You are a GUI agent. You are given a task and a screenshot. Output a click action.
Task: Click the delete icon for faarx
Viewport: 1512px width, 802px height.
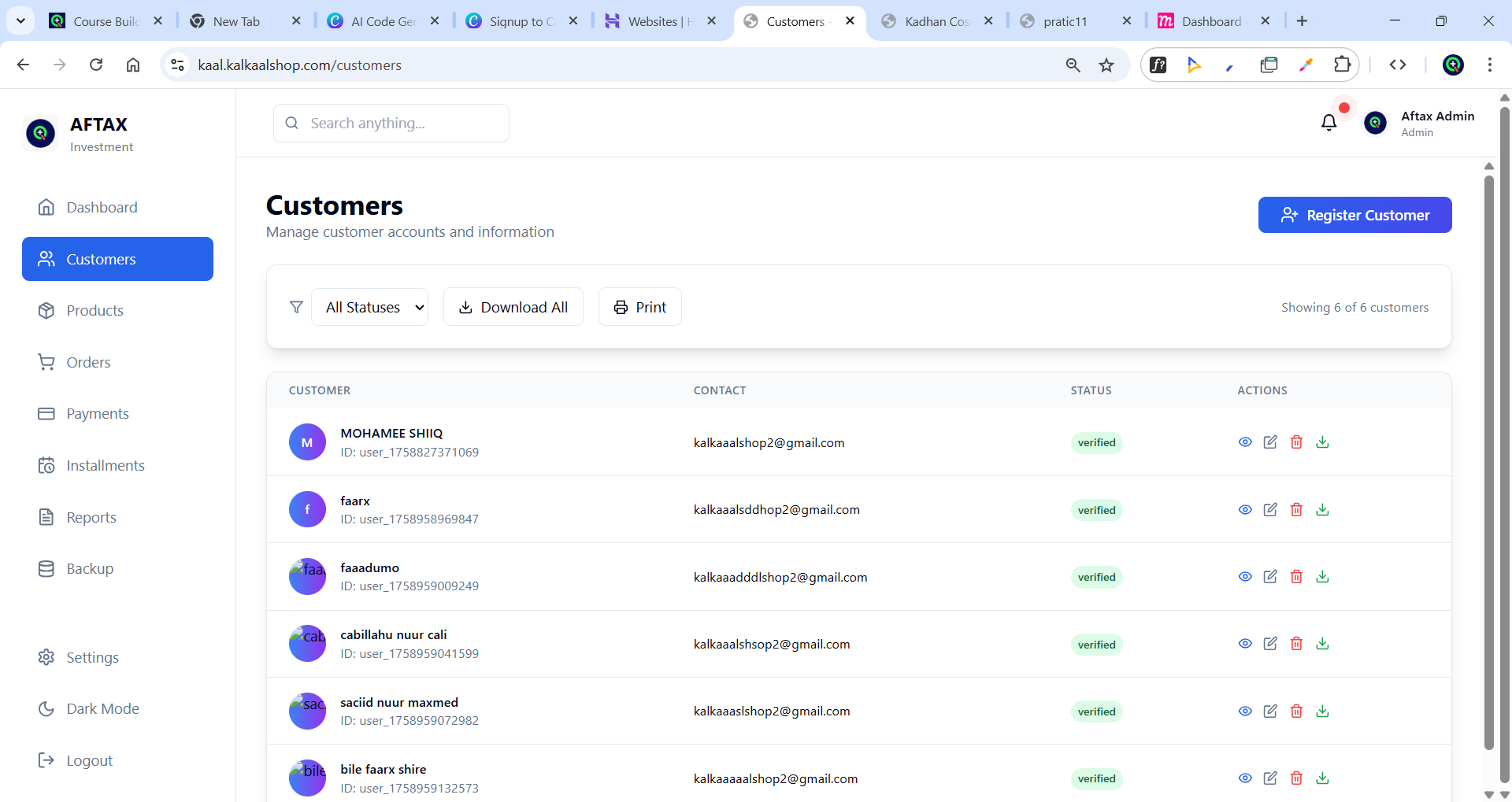click(1296, 509)
